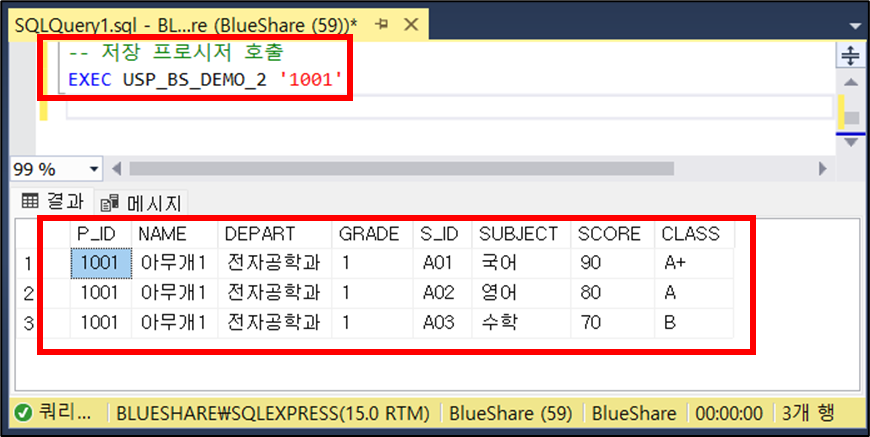The width and height of the screenshot is (870, 437).
Task: Open the 99 % zoom dropdown
Action: pos(93,169)
